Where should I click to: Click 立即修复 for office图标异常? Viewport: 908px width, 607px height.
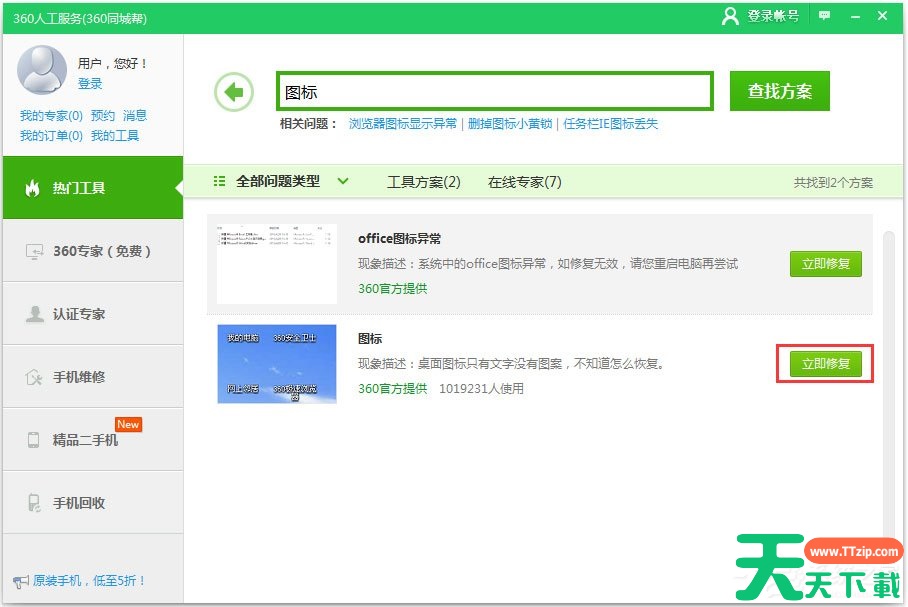tap(825, 265)
